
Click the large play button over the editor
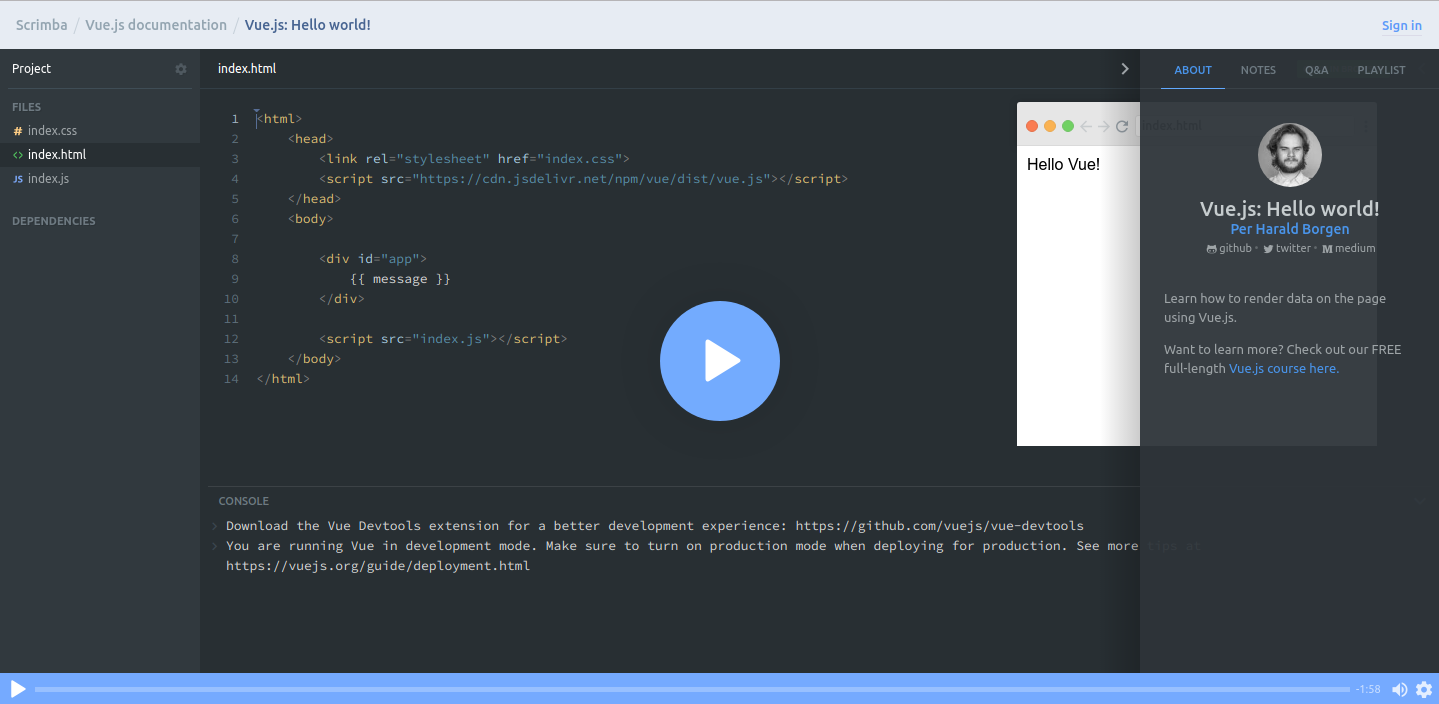[x=720, y=361]
